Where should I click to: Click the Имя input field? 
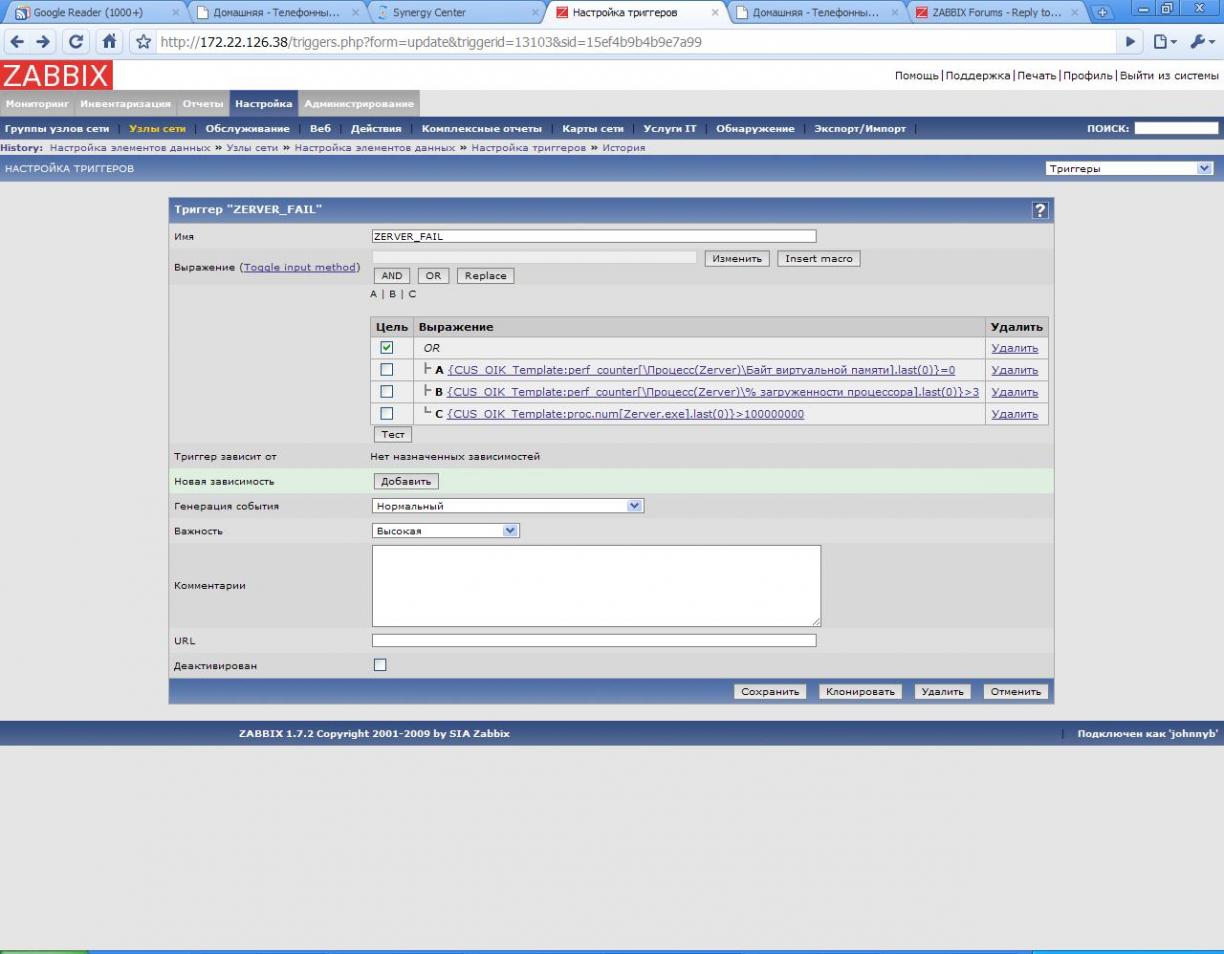tap(594, 237)
